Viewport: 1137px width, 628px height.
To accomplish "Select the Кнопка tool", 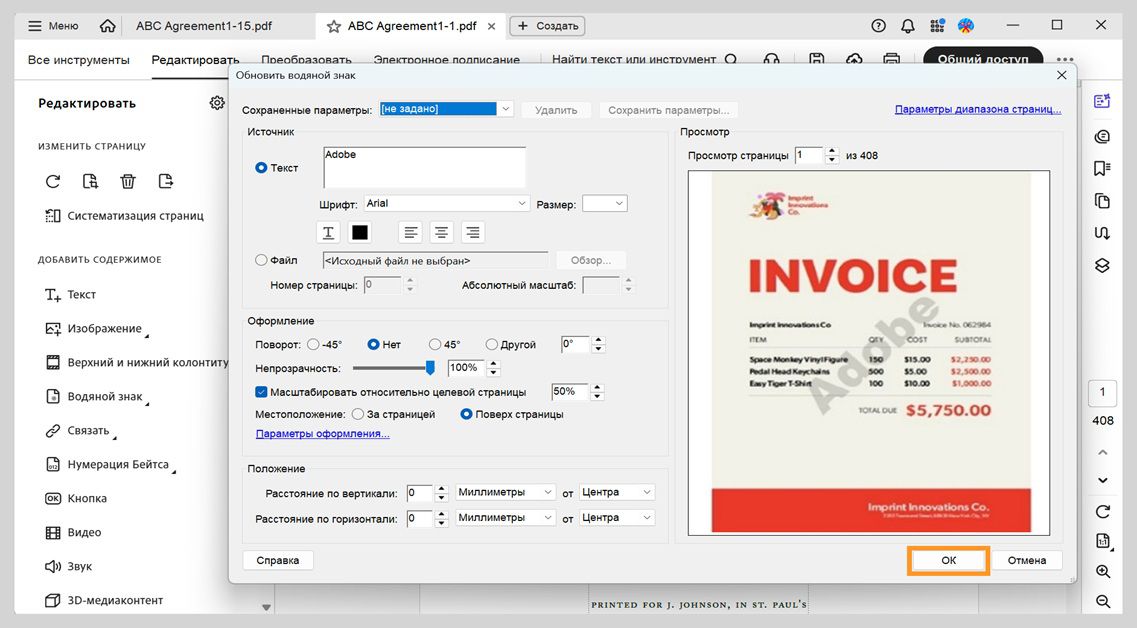I will (x=75, y=498).
